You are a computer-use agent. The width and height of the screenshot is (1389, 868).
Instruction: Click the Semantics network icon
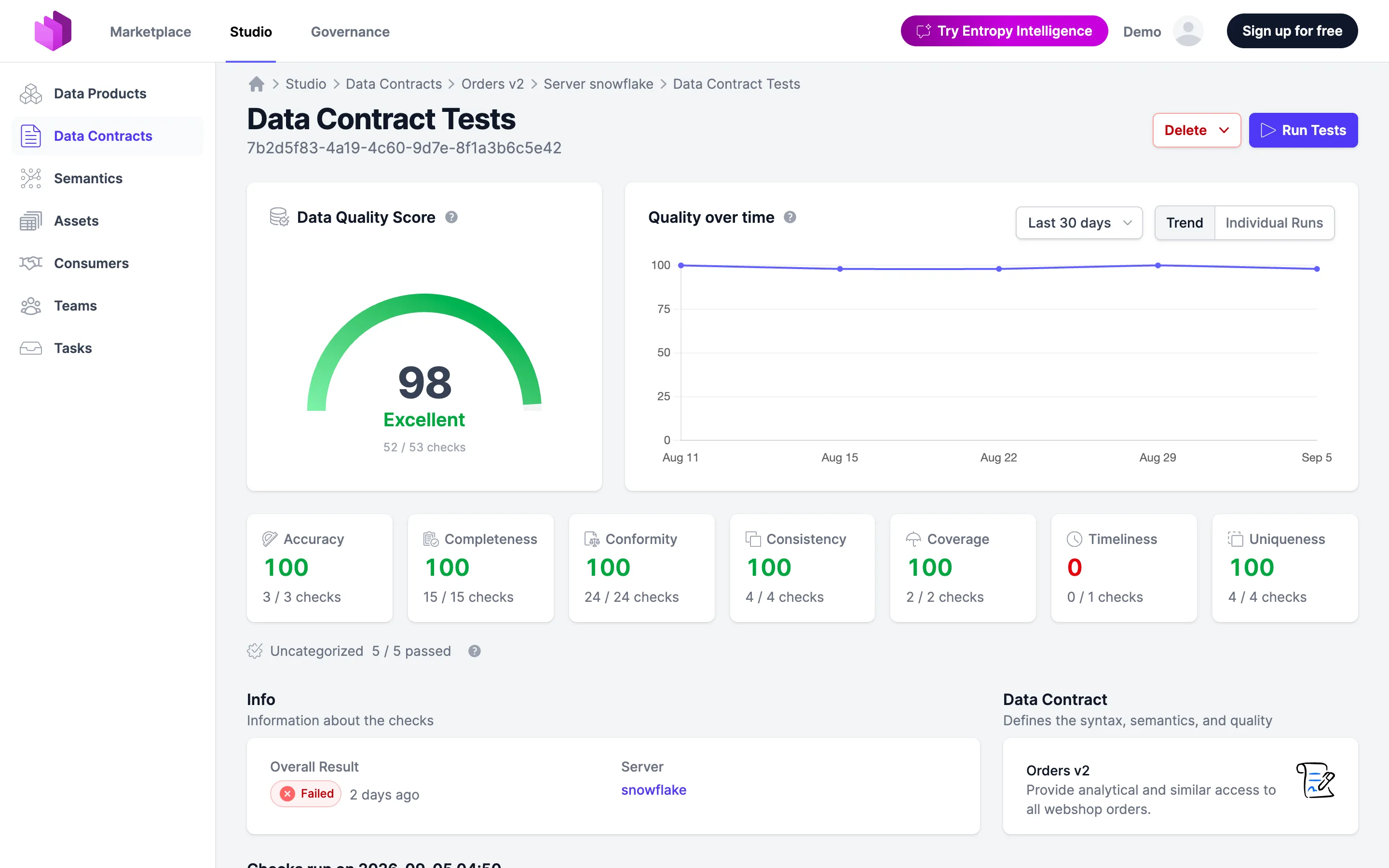31,178
